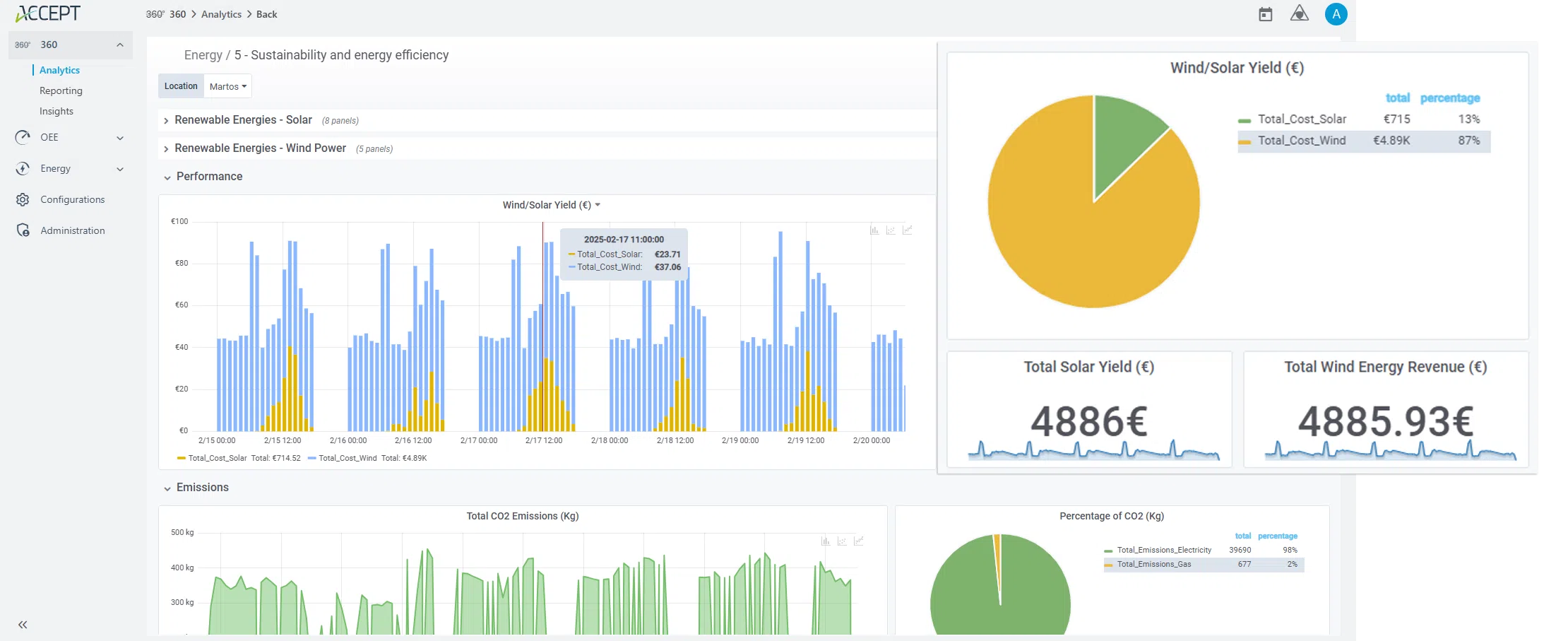Sort CO2 legend by total column
Viewport: 1568px width, 641px height.
(x=1243, y=536)
